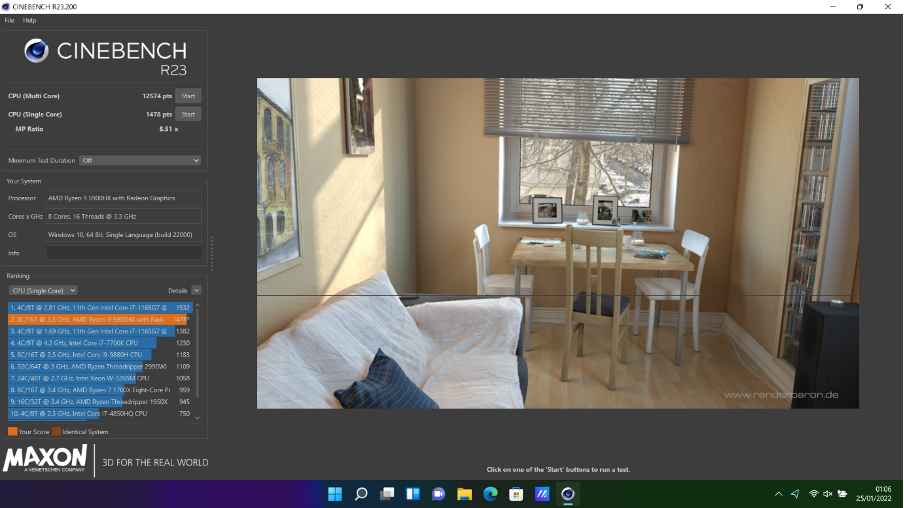This screenshot has height=508, width=904.
Task: Click the Cinebench logo sphere icon
Action: pyautogui.click(x=36, y=51)
